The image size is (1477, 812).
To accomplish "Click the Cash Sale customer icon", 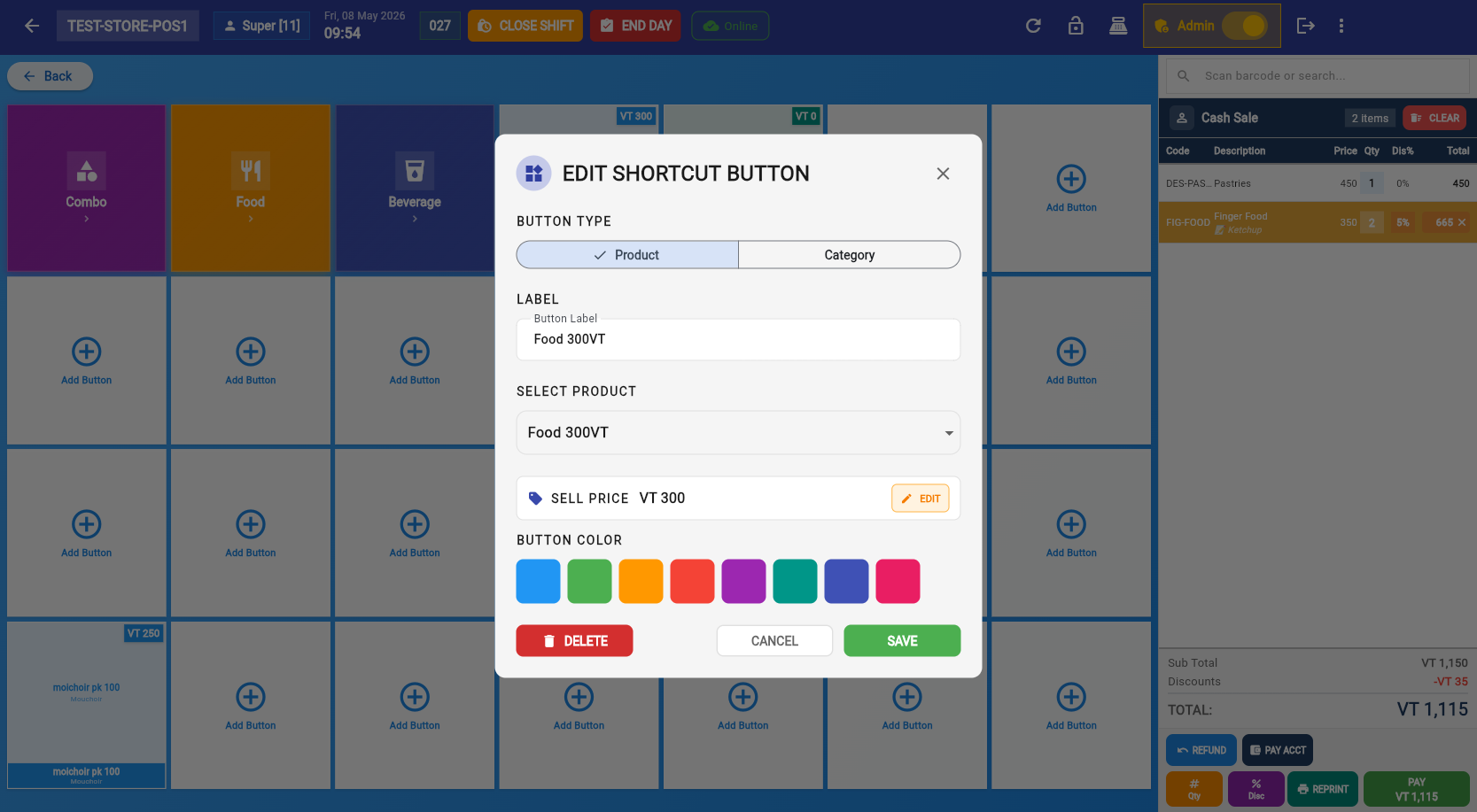I will click(1182, 118).
